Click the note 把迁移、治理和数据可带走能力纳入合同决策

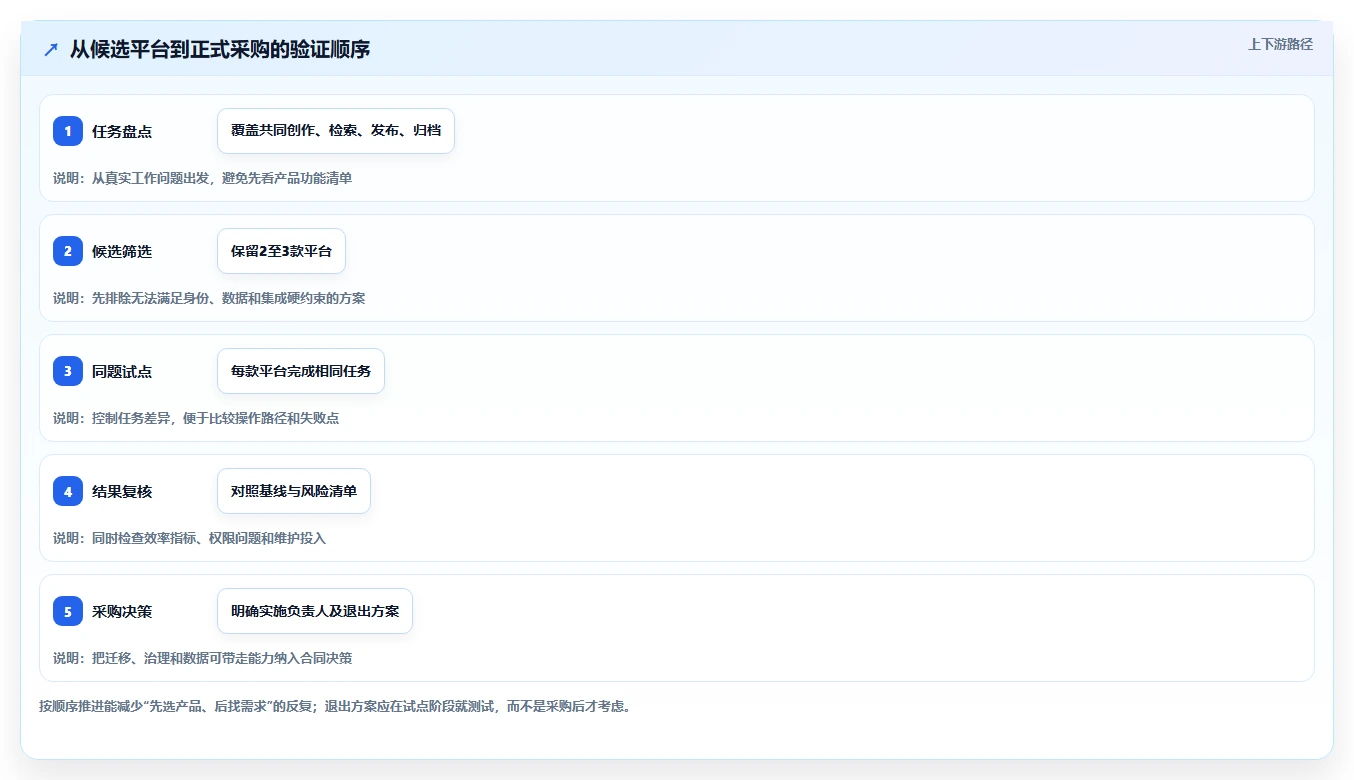coord(222,658)
